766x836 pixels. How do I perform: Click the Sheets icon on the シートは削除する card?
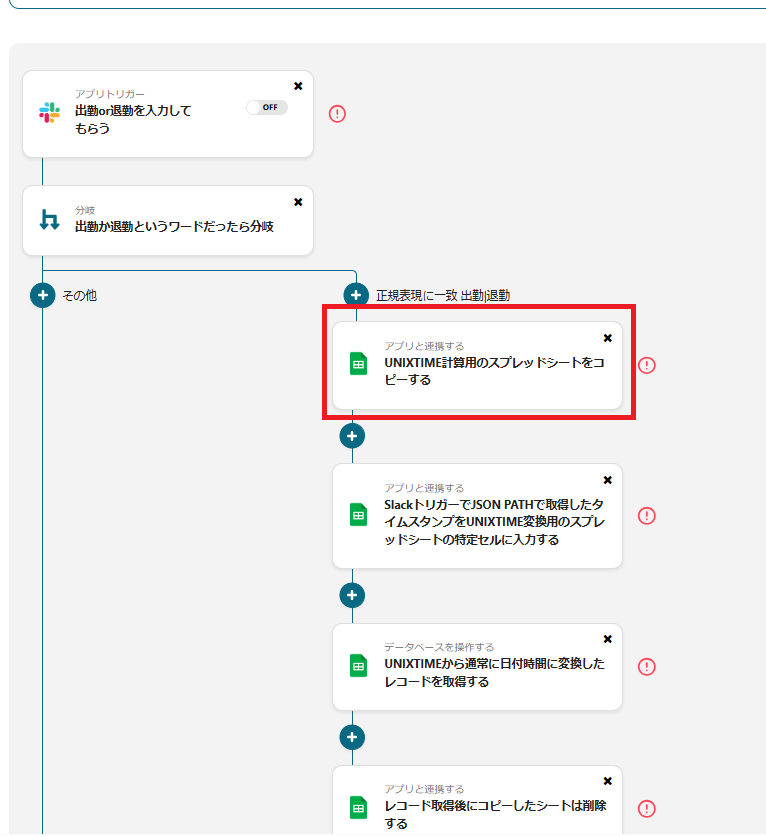pyautogui.click(x=358, y=808)
